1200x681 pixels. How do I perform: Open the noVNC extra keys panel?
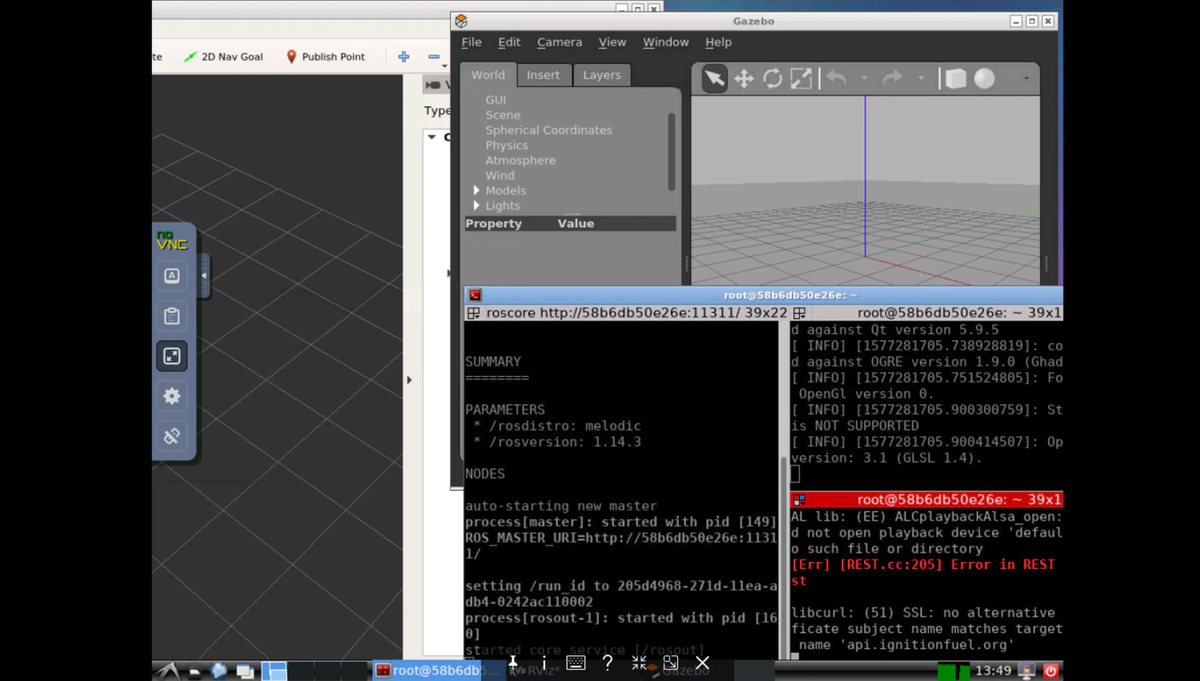172,276
